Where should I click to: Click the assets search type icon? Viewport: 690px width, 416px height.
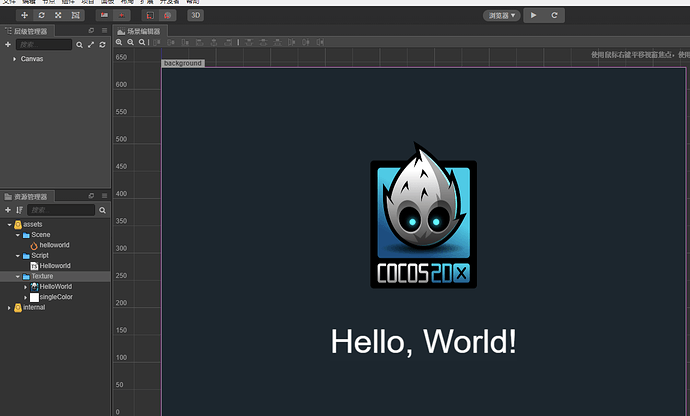[103, 210]
